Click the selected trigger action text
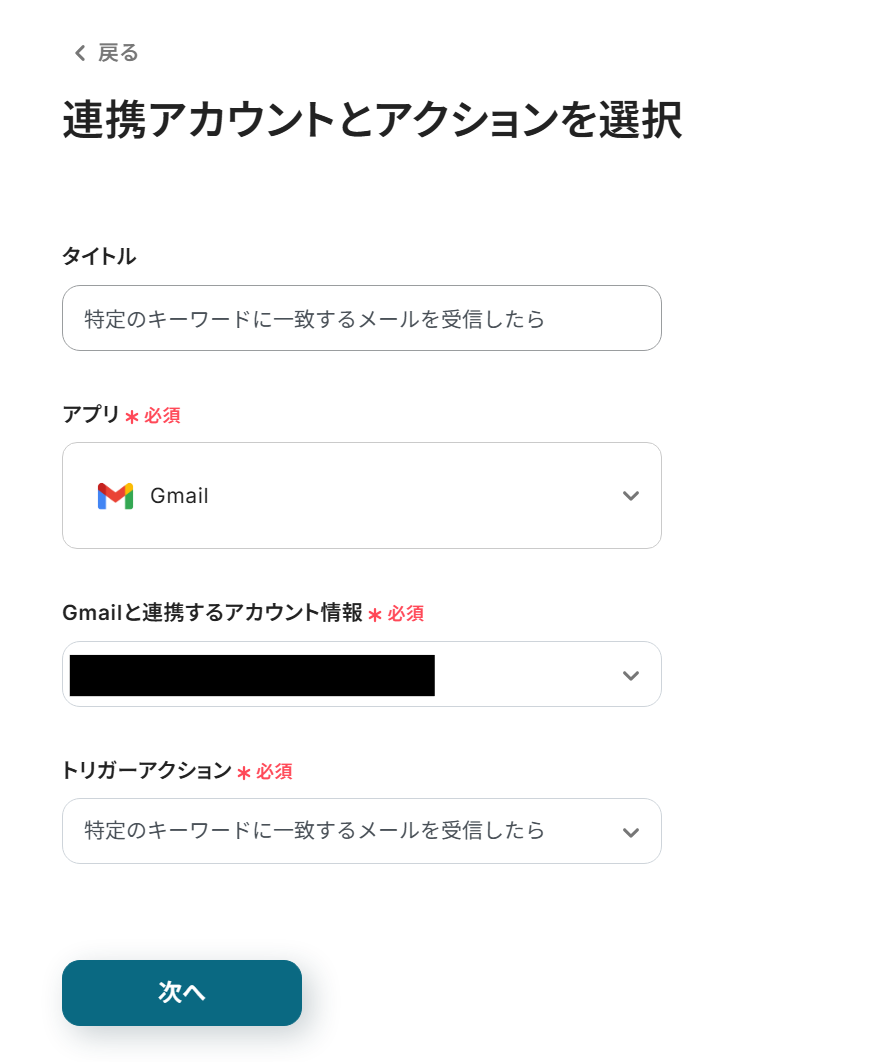Image resolution: width=885 pixels, height=1062 pixels. [x=315, y=831]
